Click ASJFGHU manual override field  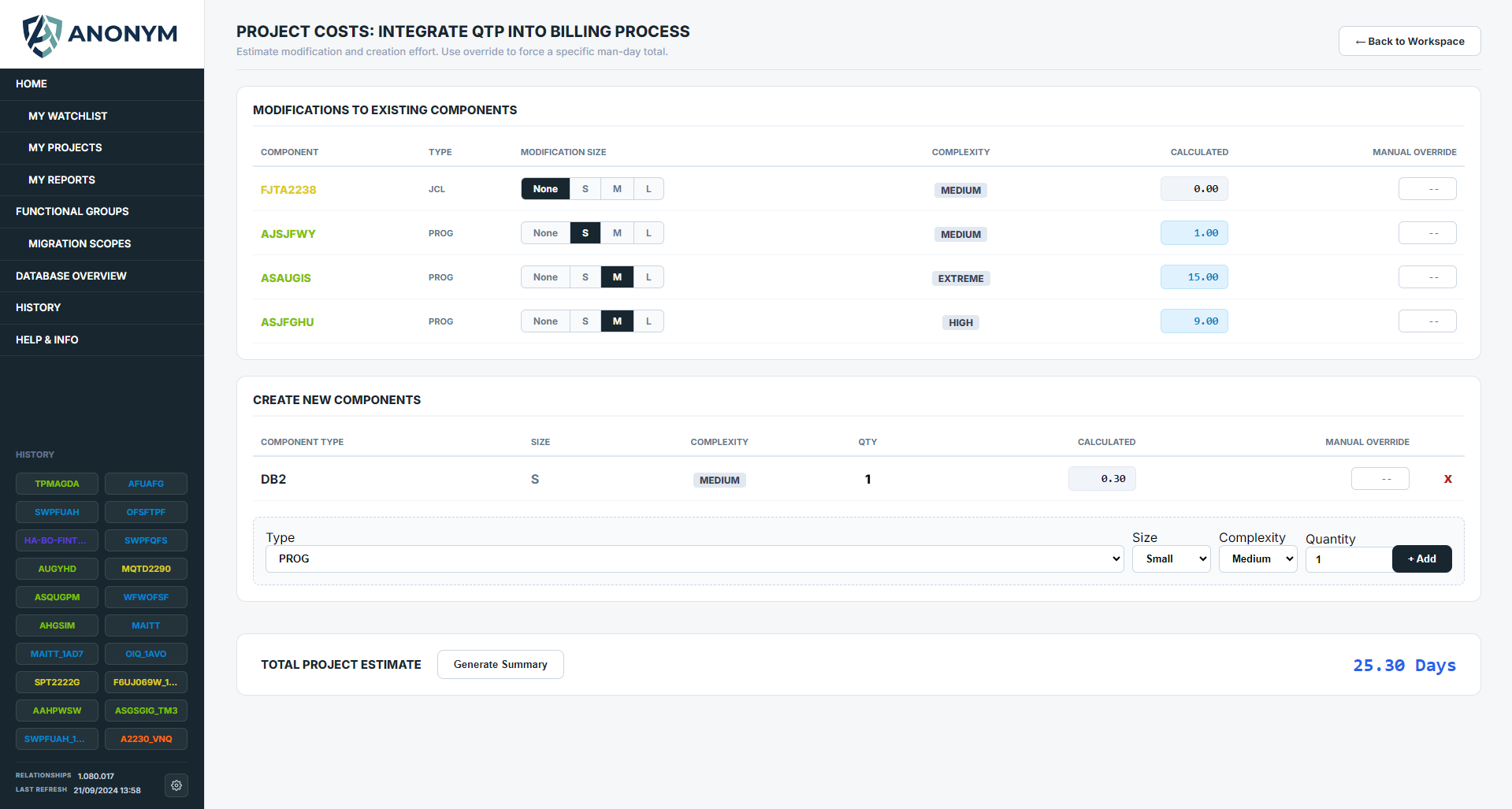pyautogui.click(x=1427, y=321)
